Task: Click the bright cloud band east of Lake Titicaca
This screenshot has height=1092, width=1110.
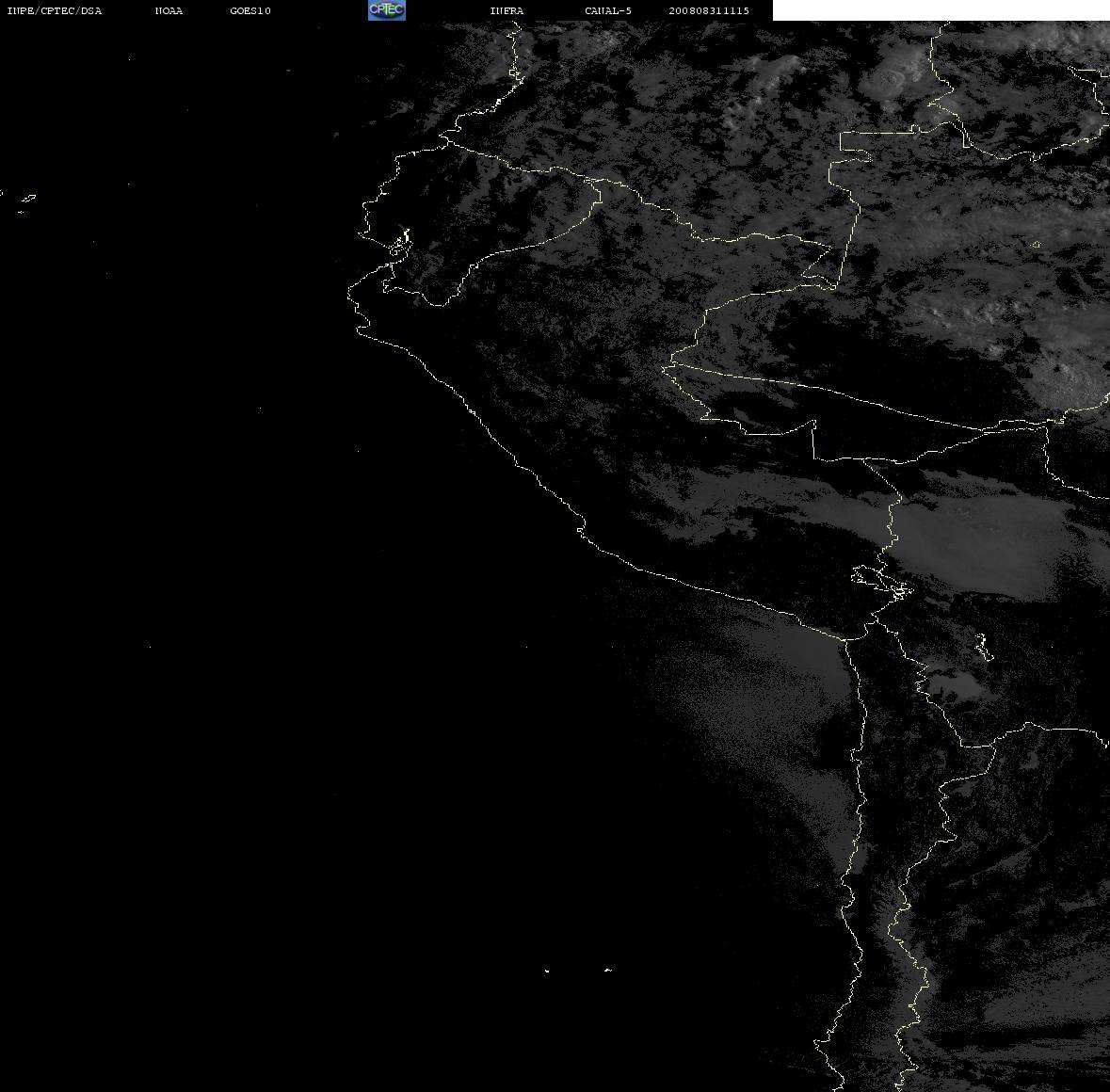Action: (x=984, y=541)
